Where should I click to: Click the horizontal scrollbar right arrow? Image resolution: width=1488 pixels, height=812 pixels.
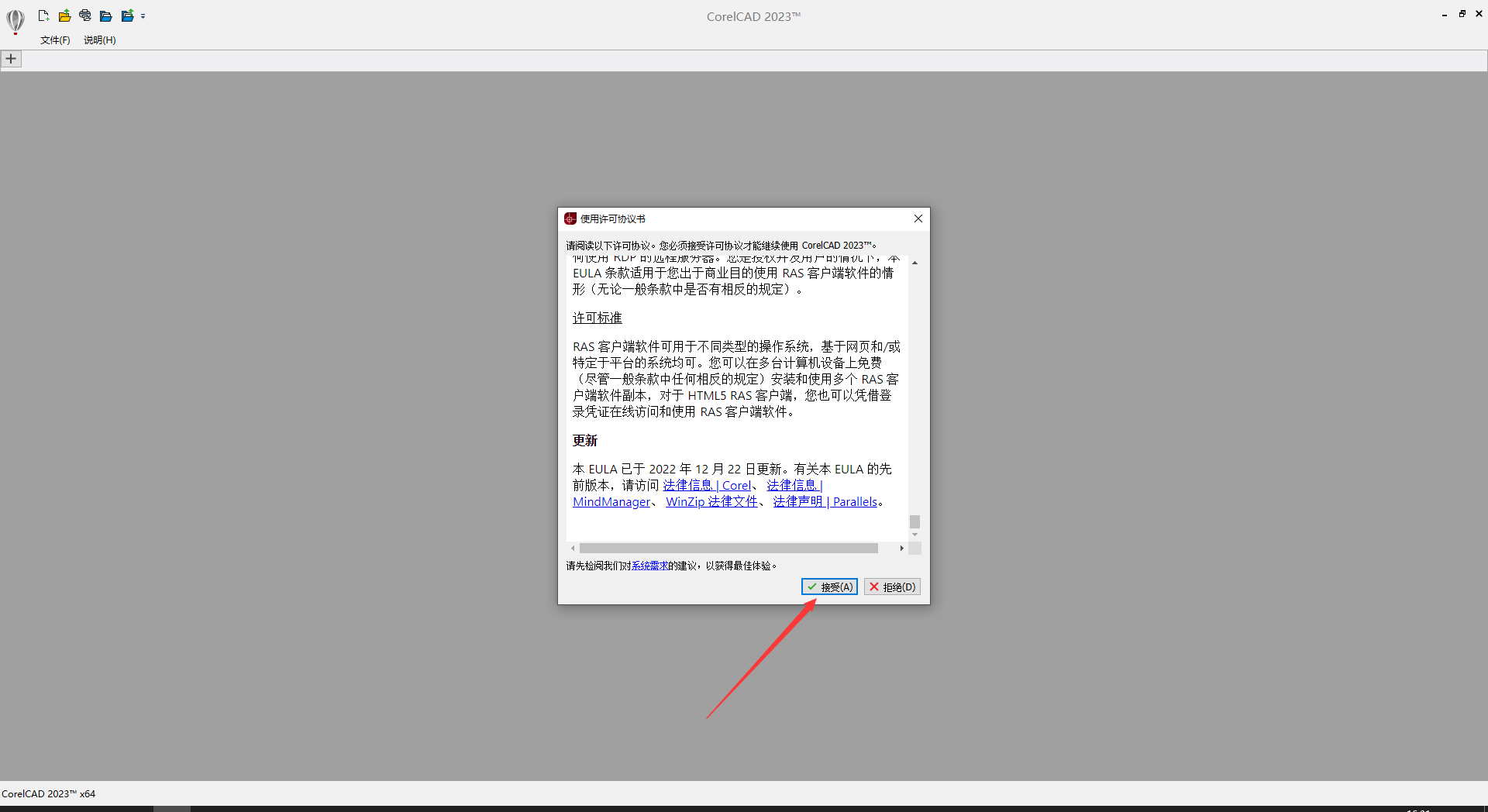pos(901,548)
